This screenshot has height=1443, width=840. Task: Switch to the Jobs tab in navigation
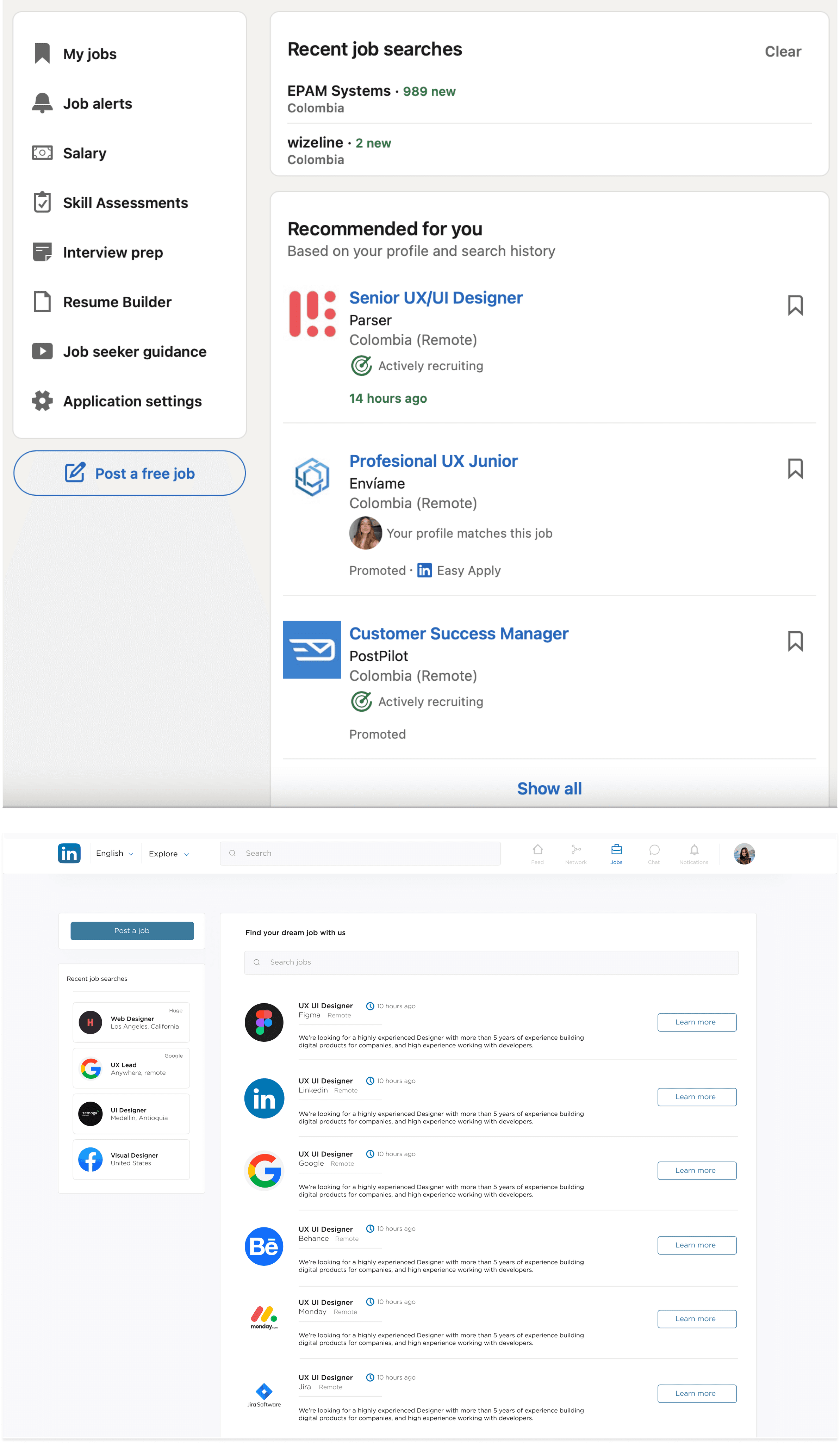[x=616, y=853]
